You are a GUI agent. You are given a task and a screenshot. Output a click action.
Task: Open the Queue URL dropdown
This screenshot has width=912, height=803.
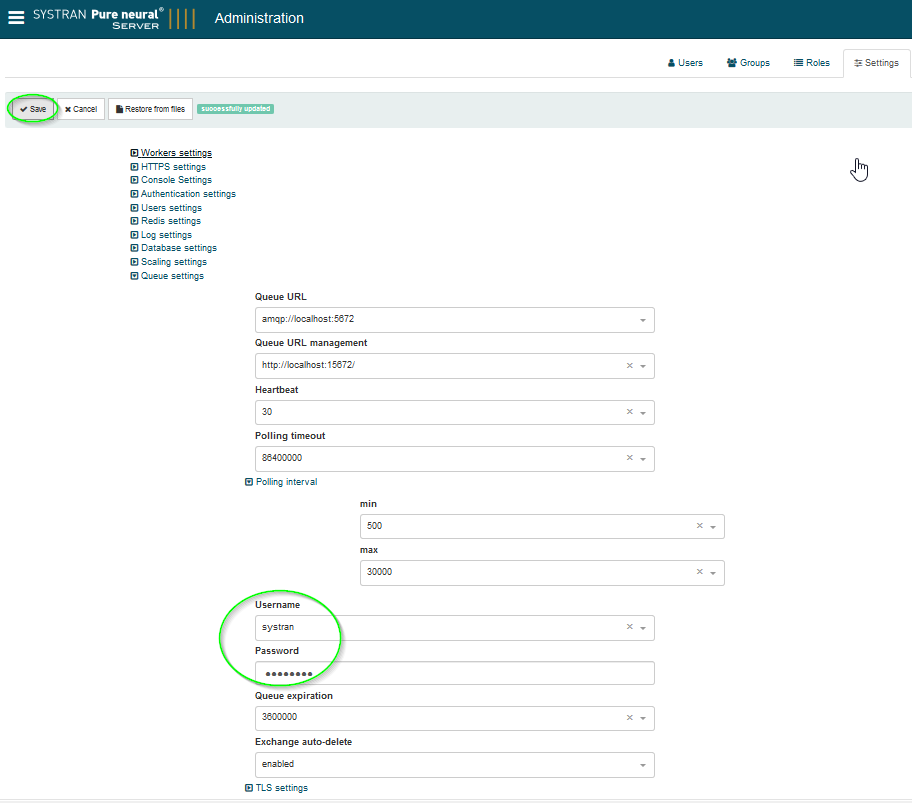point(642,320)
